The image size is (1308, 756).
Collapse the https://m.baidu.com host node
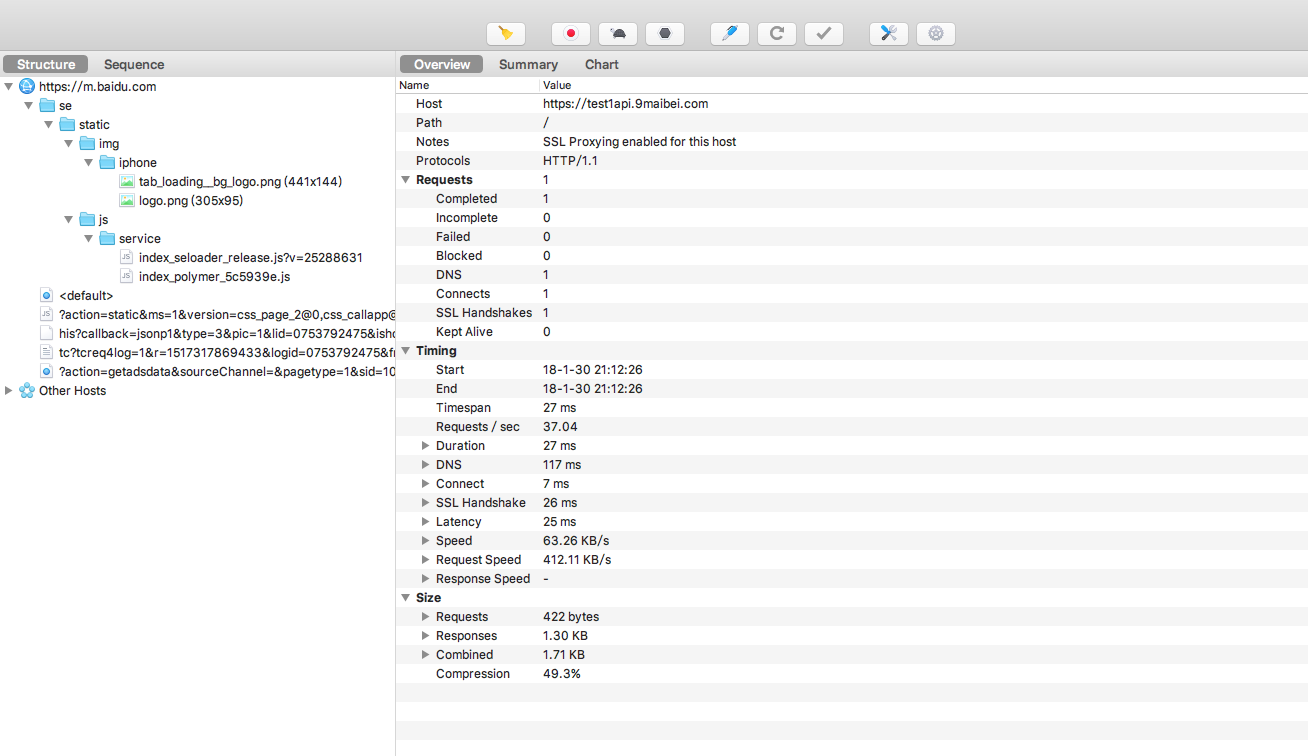tap(9, 87)
